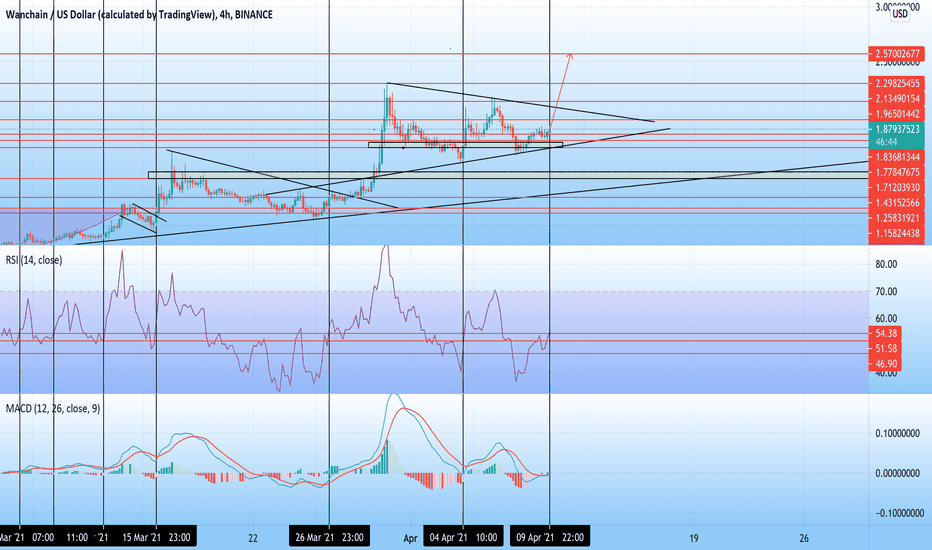Click the 22 date label on time axis
Viewport: 932px width, 550px height.
pyautogui.click(x=253, y=538)
